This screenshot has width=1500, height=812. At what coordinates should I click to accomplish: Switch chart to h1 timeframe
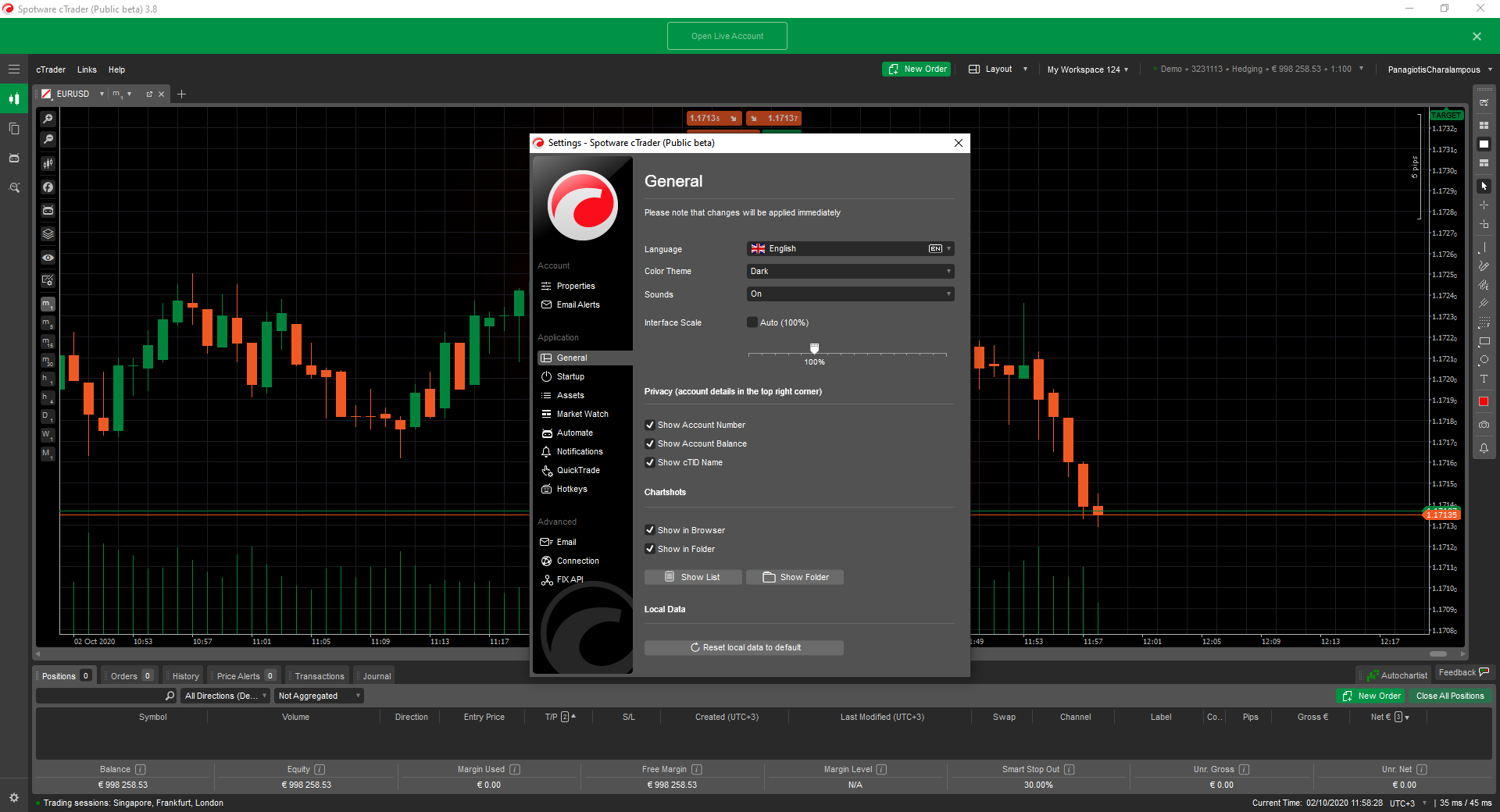(48, 379)
